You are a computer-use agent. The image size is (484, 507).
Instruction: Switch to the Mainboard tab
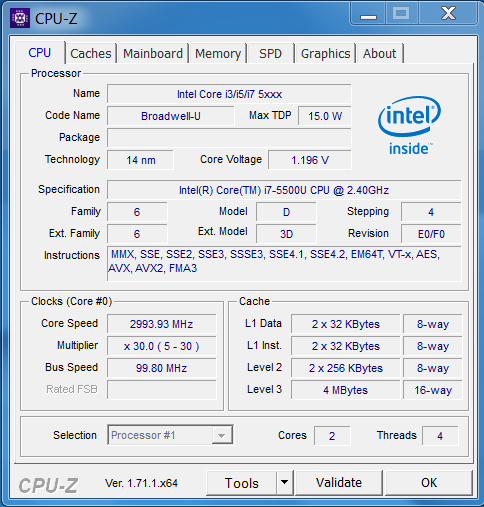coord(153,53)
